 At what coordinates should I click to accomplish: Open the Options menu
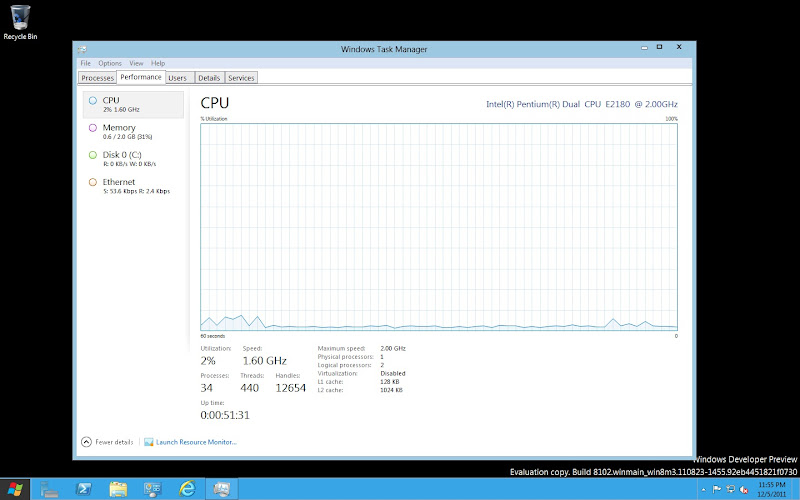click(110, 63)
